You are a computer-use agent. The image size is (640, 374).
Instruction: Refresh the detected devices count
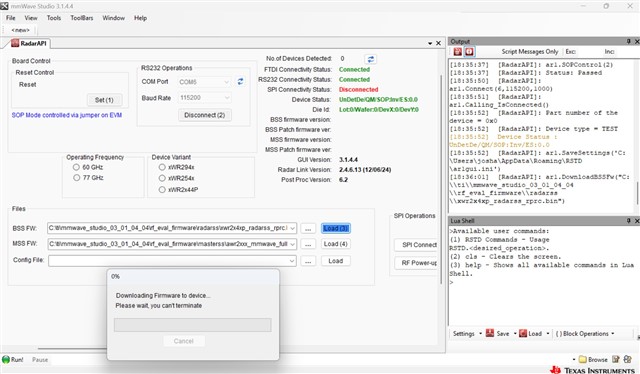point(371,59)
